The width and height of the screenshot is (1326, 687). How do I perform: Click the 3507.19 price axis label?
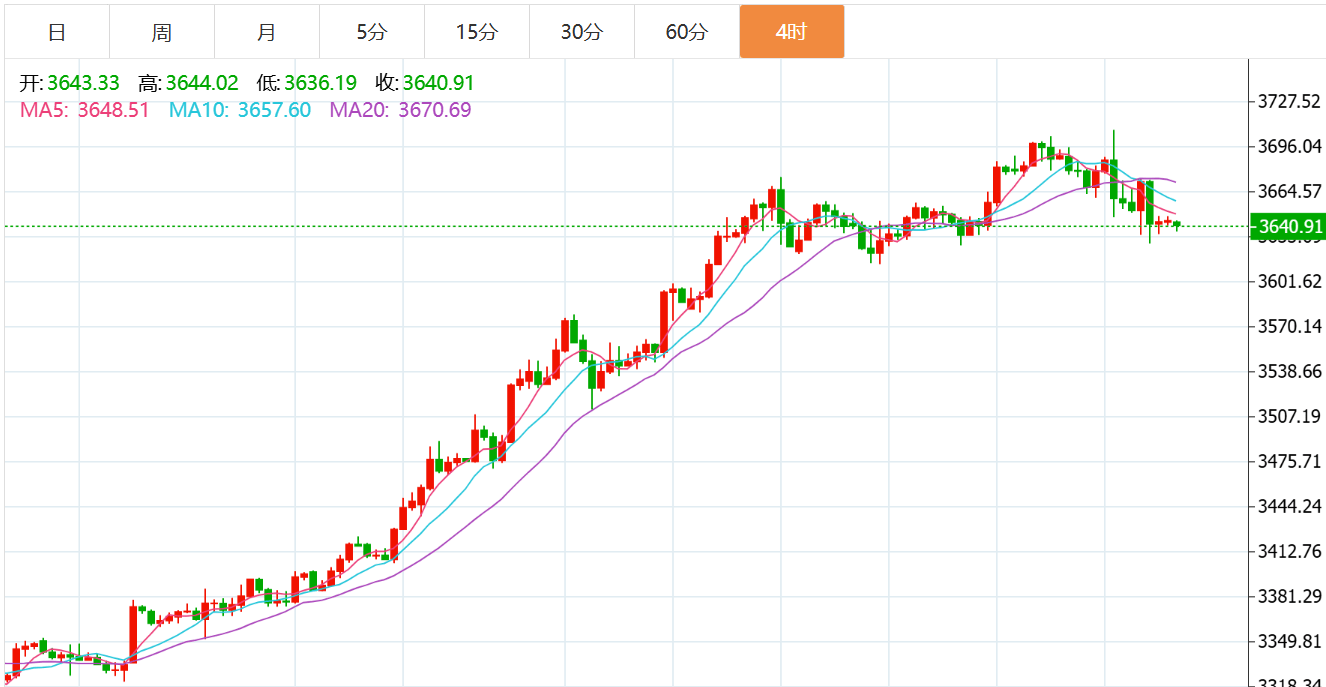coord(1288,416)
